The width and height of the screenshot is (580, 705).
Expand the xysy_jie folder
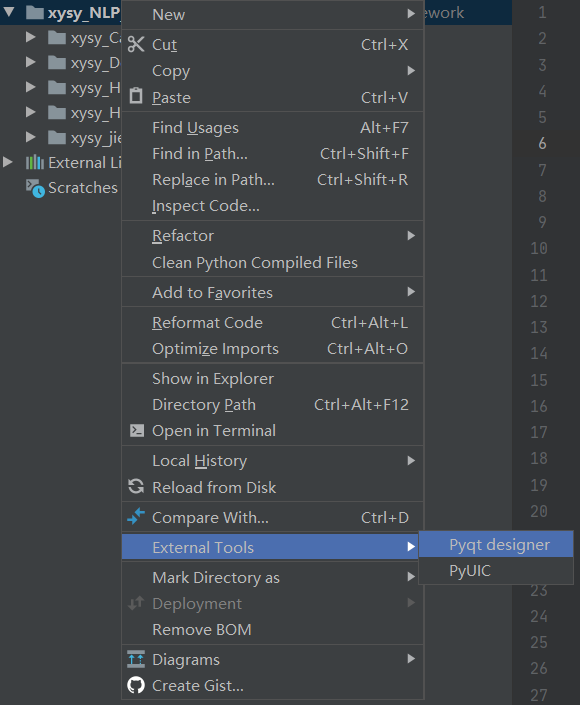[31, 137]
